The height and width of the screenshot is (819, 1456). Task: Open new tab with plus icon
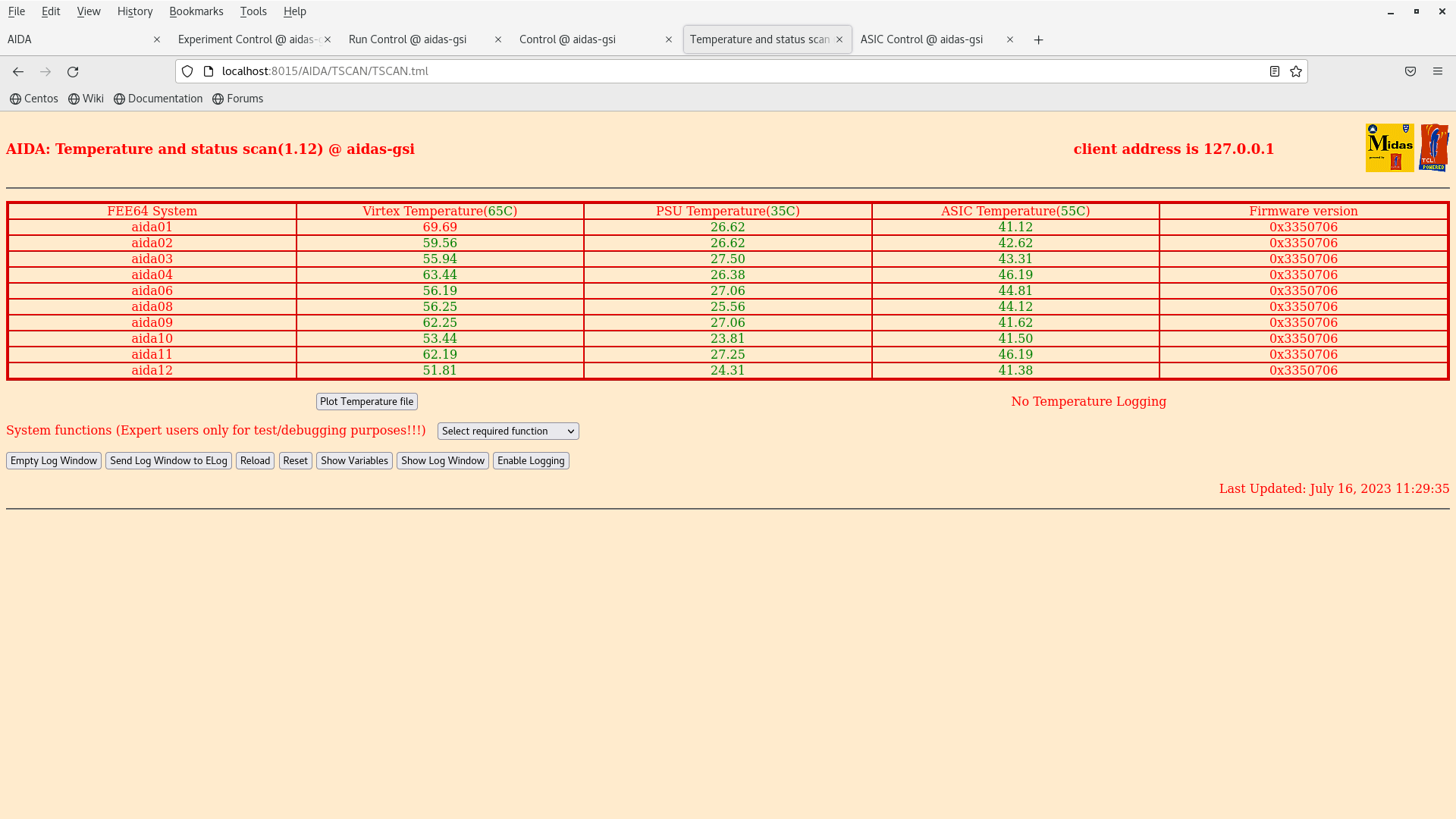1039,39
